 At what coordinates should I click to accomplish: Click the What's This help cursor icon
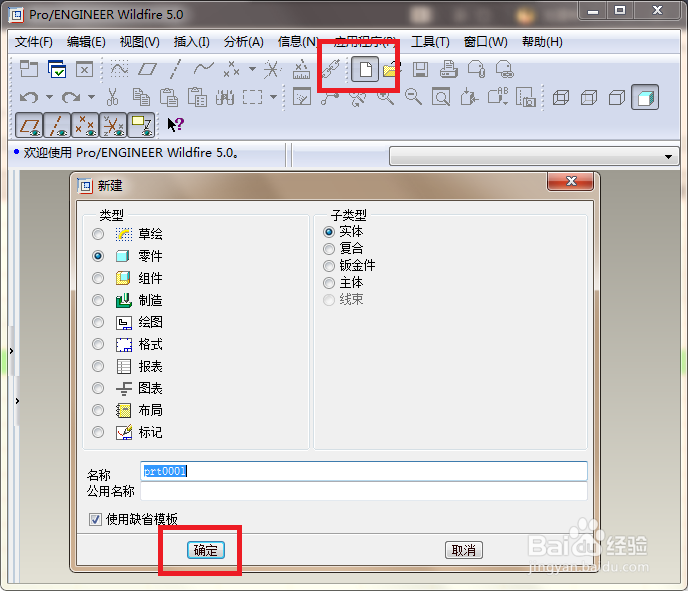tap(176, 125)
